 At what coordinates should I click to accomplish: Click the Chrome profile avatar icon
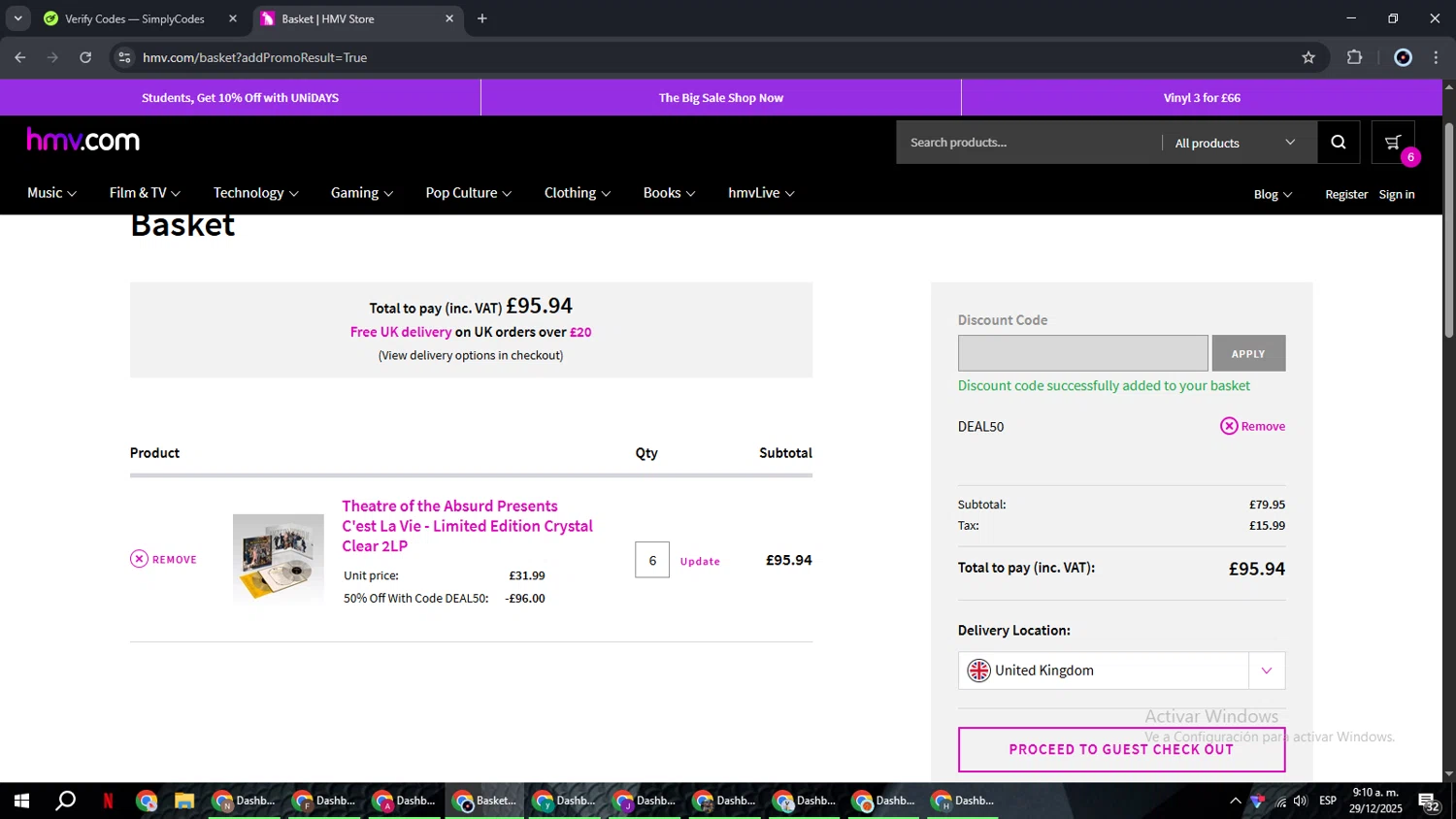tap(1403, 57)
